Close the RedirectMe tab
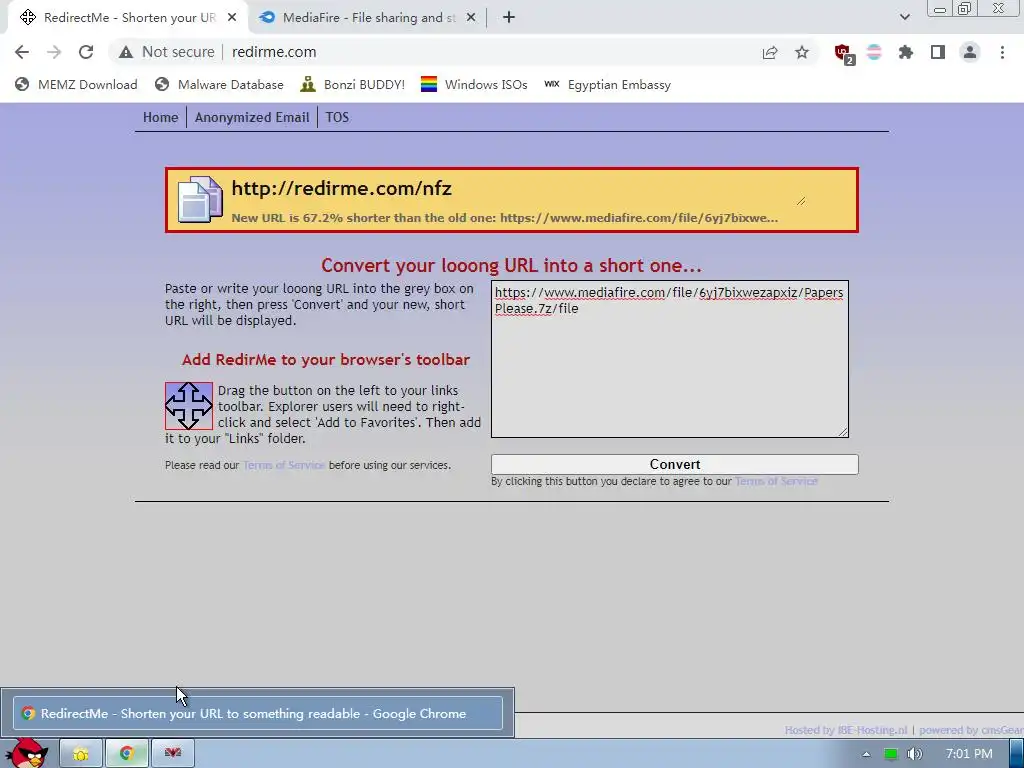Image resolution: width=1024 pixels, height=768 pixels. [x=232, y=18]
